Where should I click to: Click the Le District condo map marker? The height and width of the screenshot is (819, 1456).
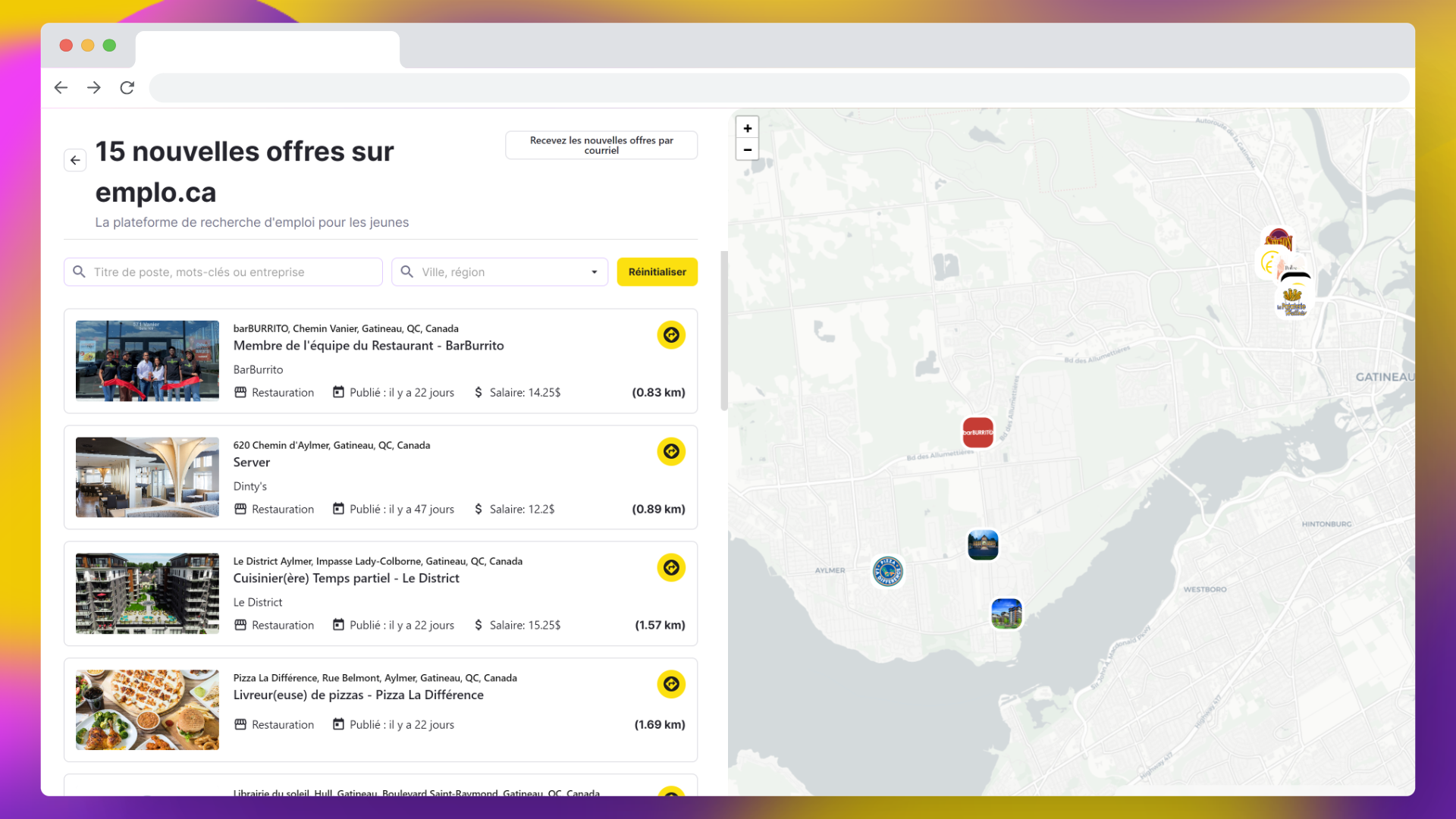(1006, 613)
